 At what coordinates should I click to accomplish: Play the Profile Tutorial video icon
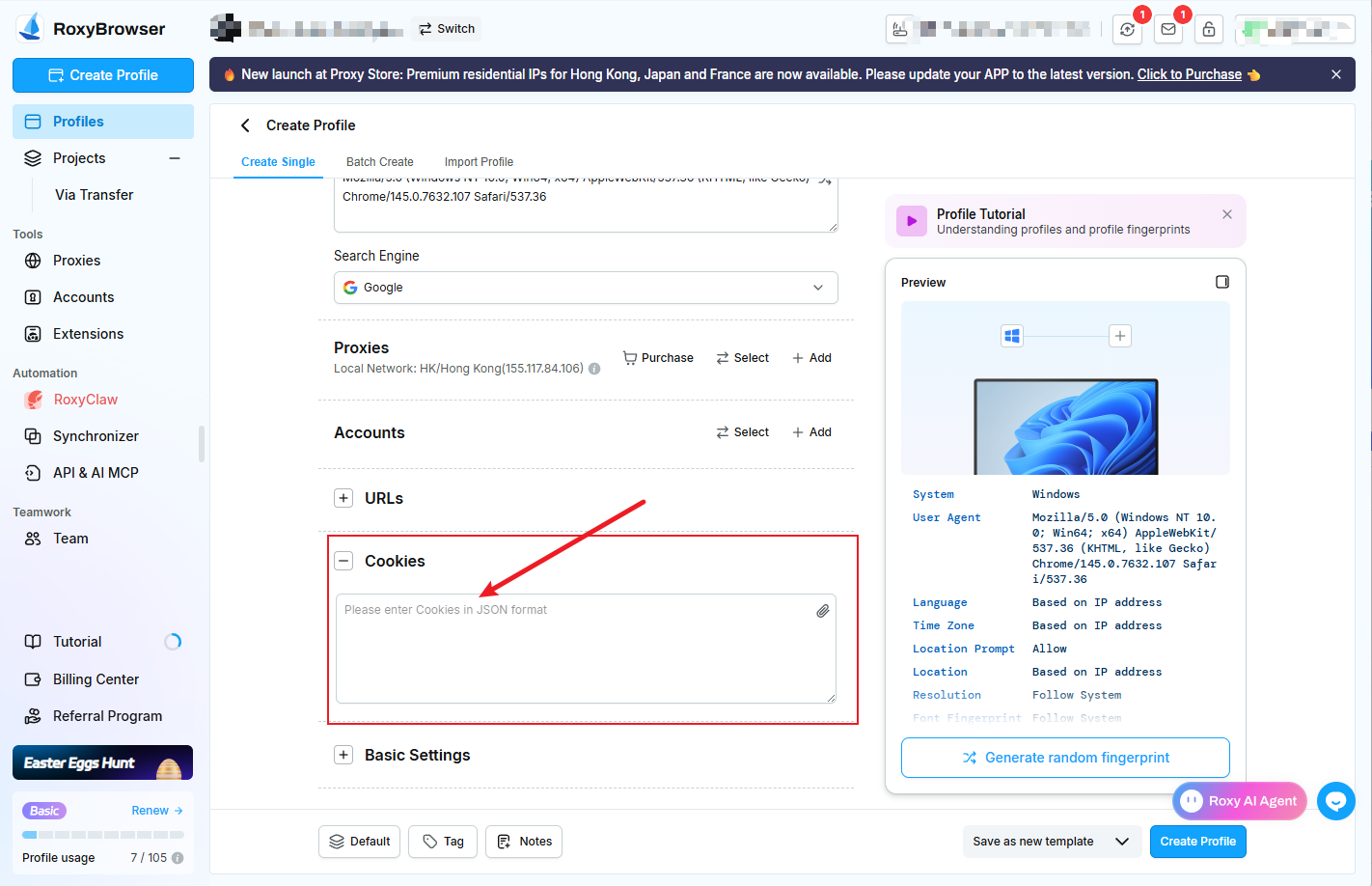click(x=912, y=221)
